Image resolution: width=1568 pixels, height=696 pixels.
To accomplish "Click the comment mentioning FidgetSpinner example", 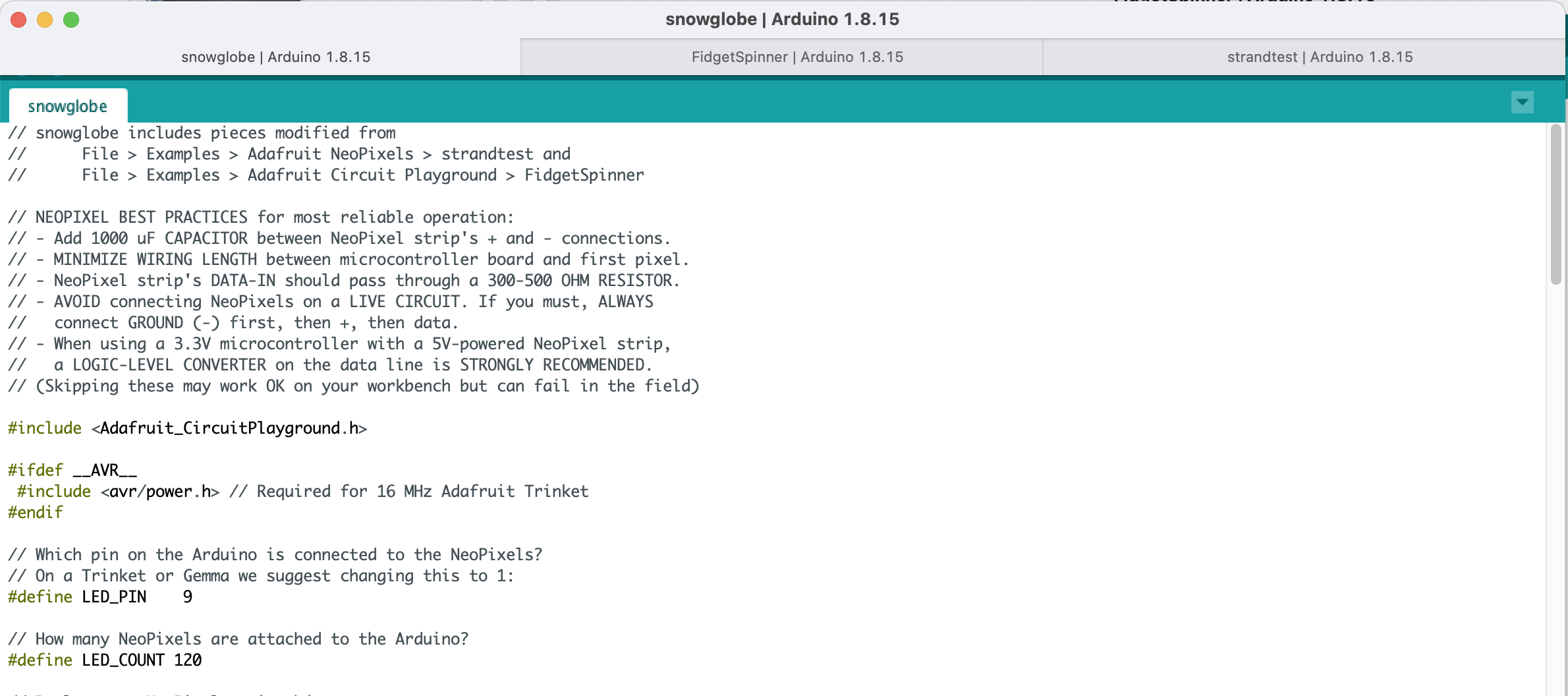I will point(362,175).
